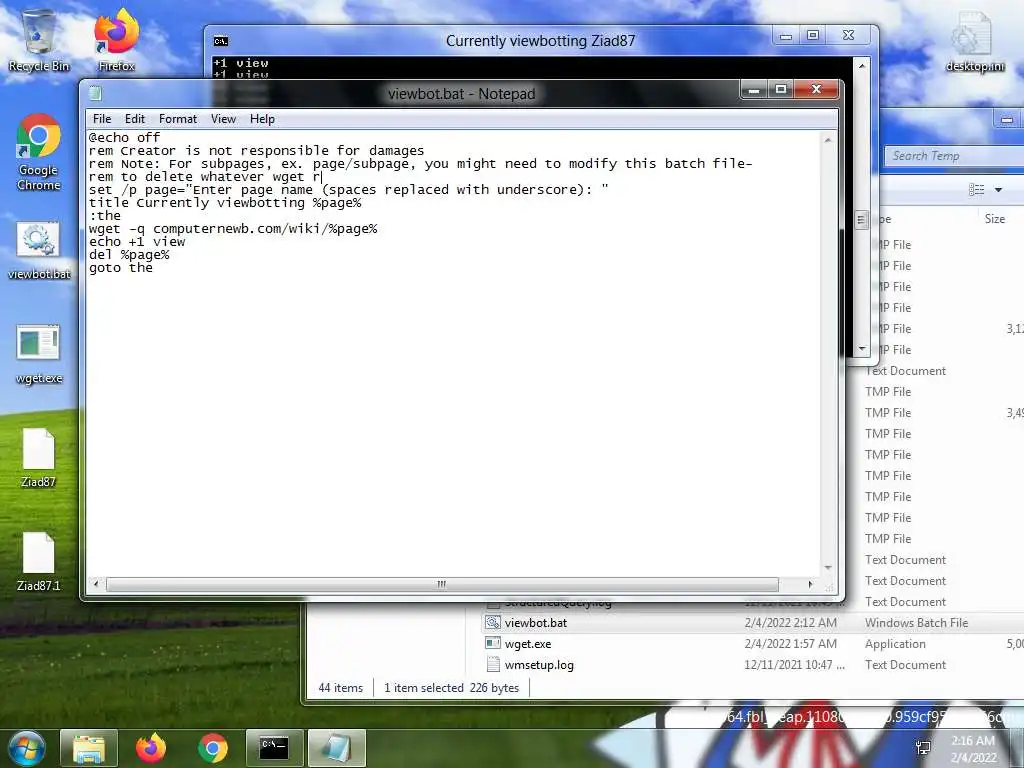This screenshot has width=1024, height=768.
Task: Click wget.exe file icon in Explorer
Action: [x=493, y=644]
